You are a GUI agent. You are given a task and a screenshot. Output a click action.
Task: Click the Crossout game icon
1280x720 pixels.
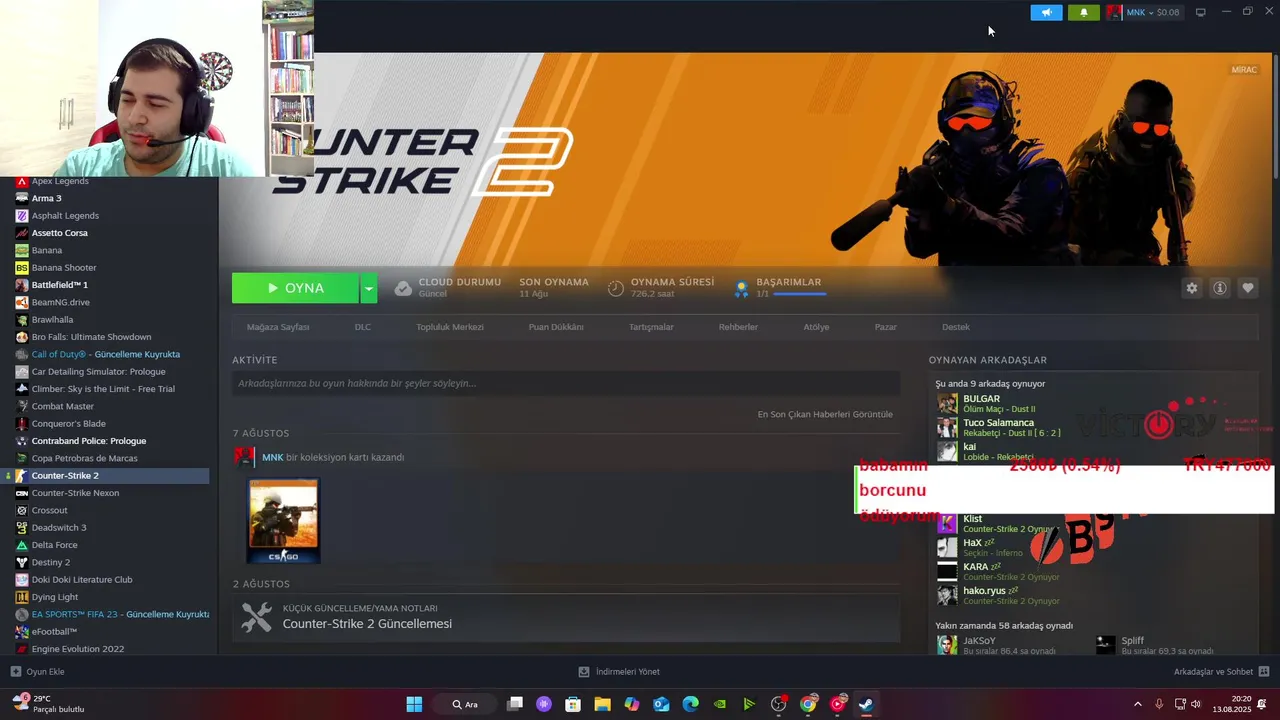click(x=22, y=510)
